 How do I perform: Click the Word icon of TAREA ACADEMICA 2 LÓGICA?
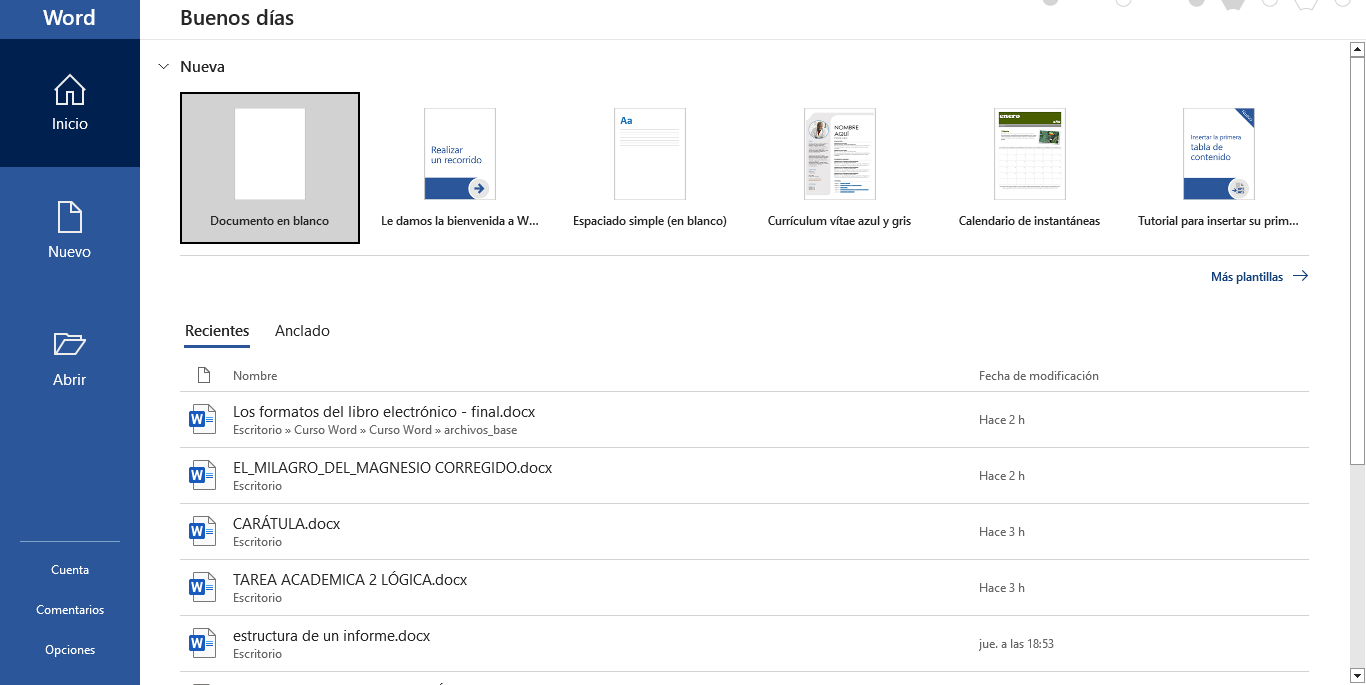tap(203, 588)
